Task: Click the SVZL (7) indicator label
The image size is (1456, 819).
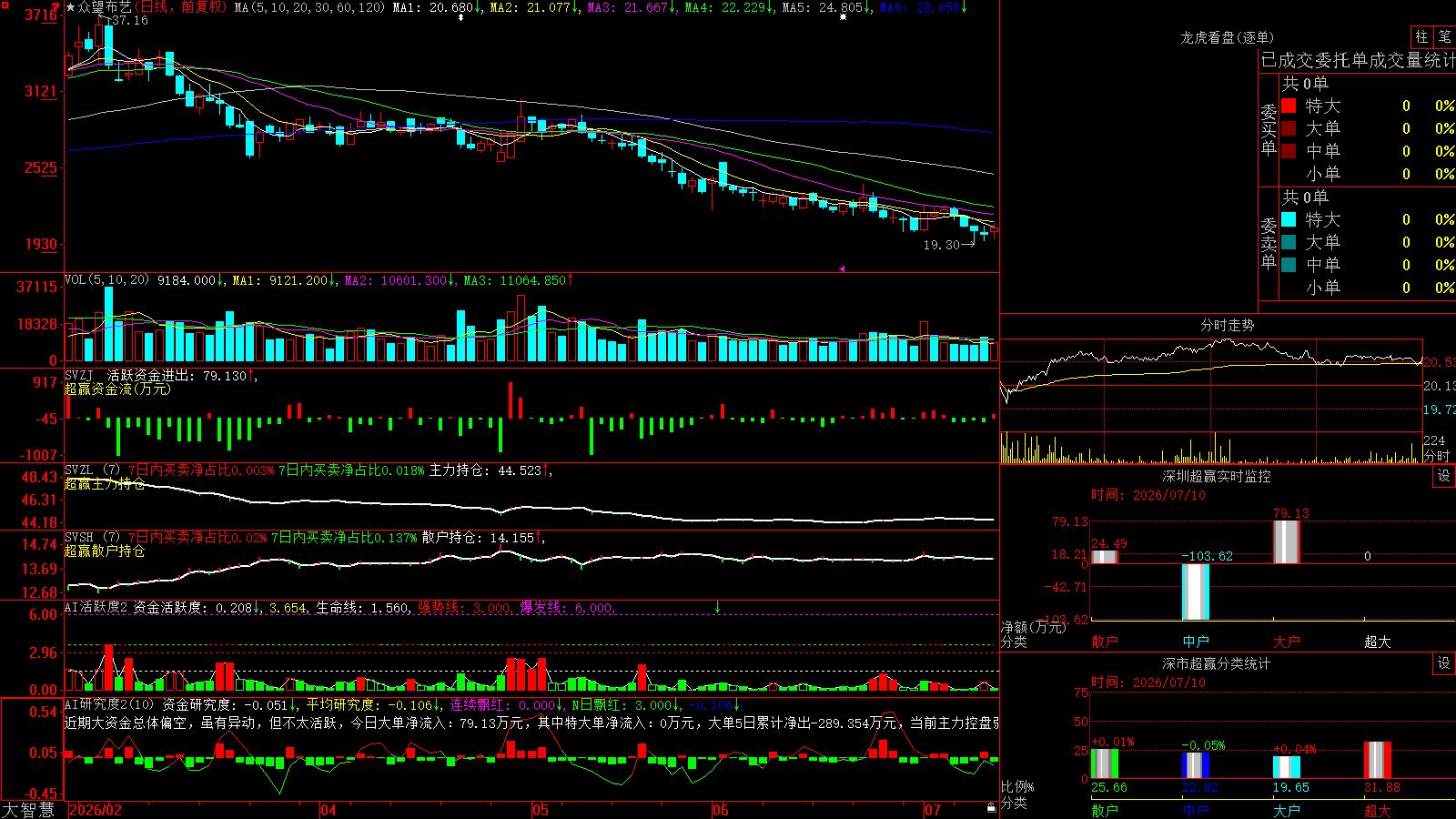Action: (93, 470)
